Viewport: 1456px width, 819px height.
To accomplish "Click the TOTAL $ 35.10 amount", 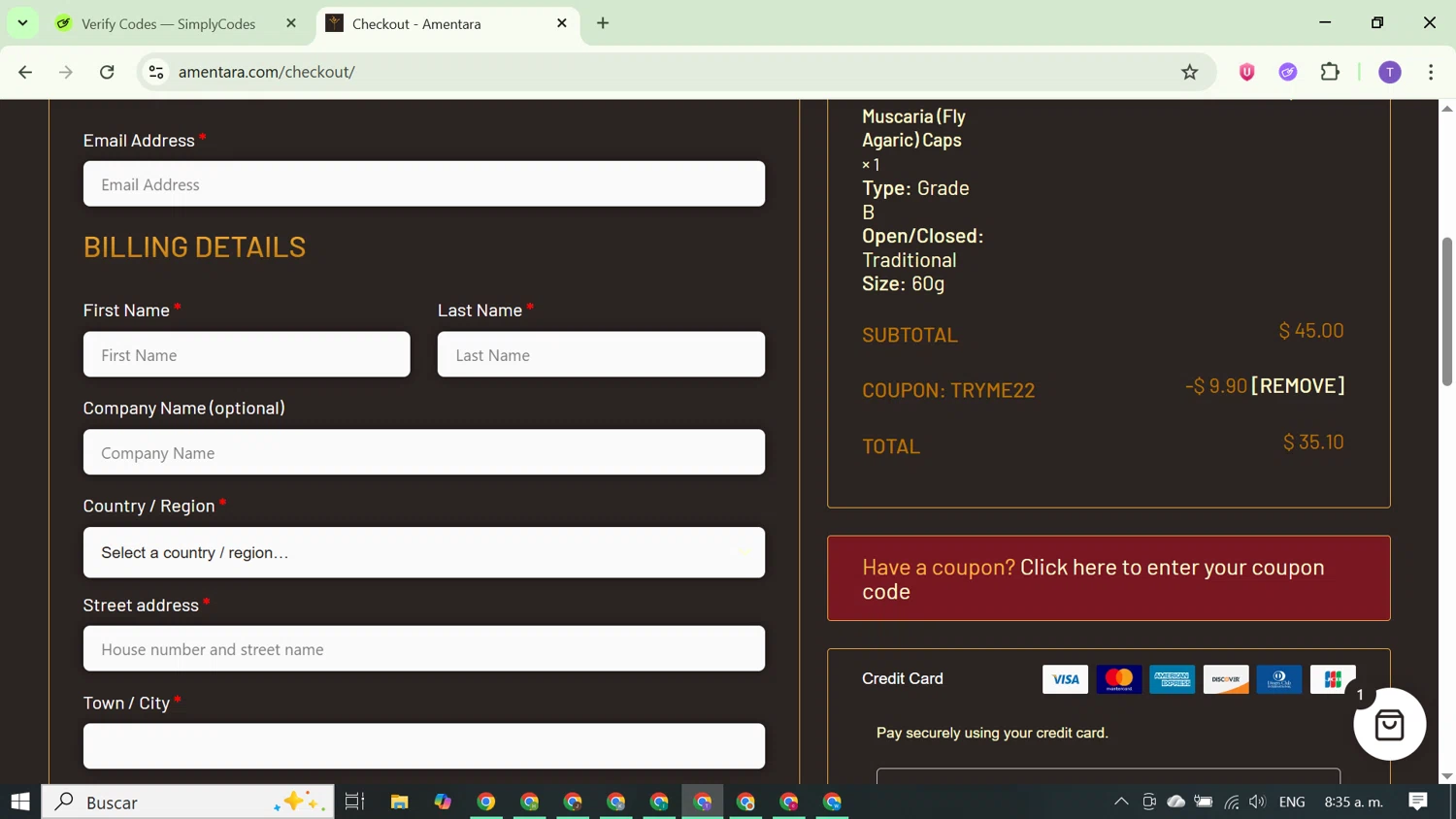I will (x=1313, y=442).
